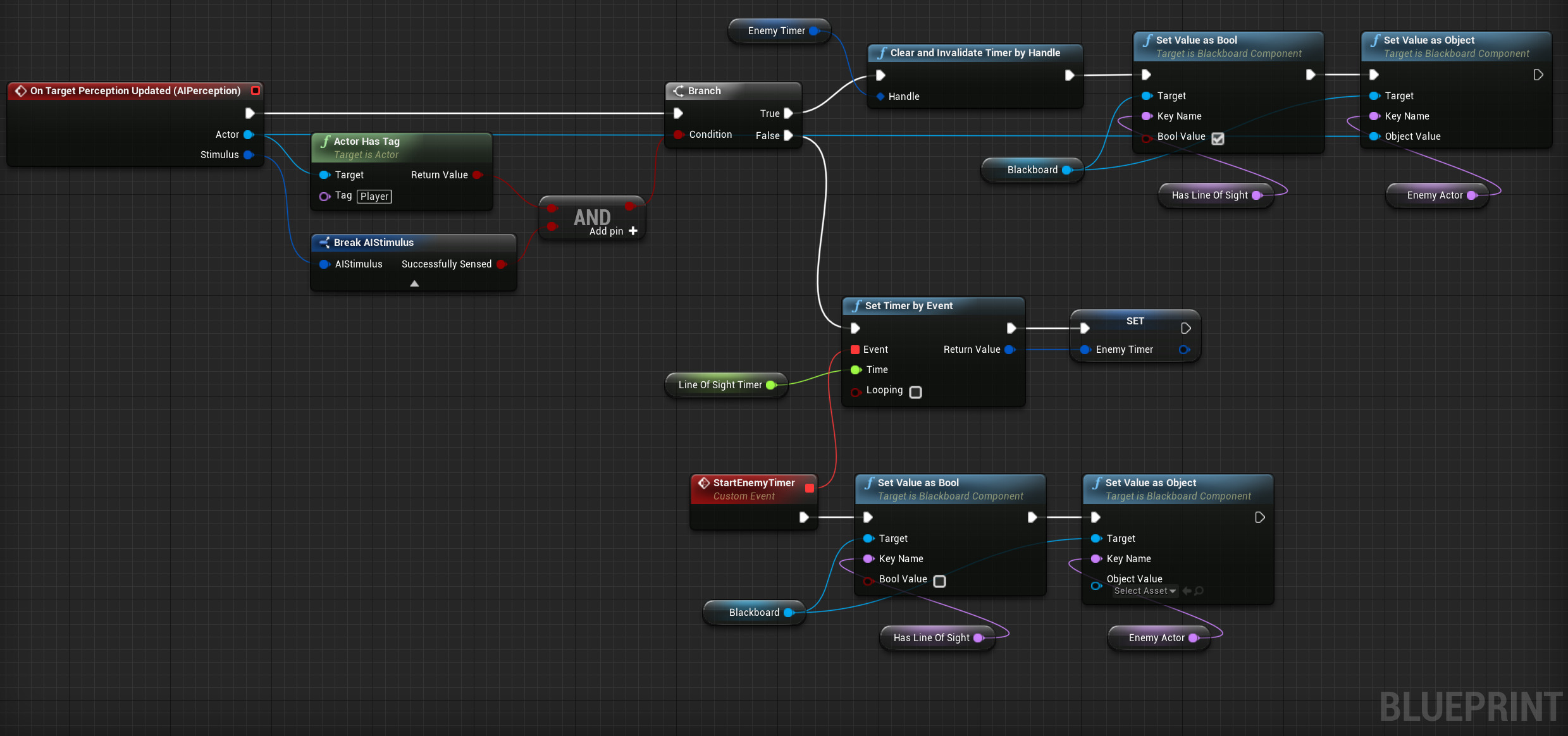1568x736 pixels.
Task: Click the Branch node's True exec pin
Action: coord(788,113)
